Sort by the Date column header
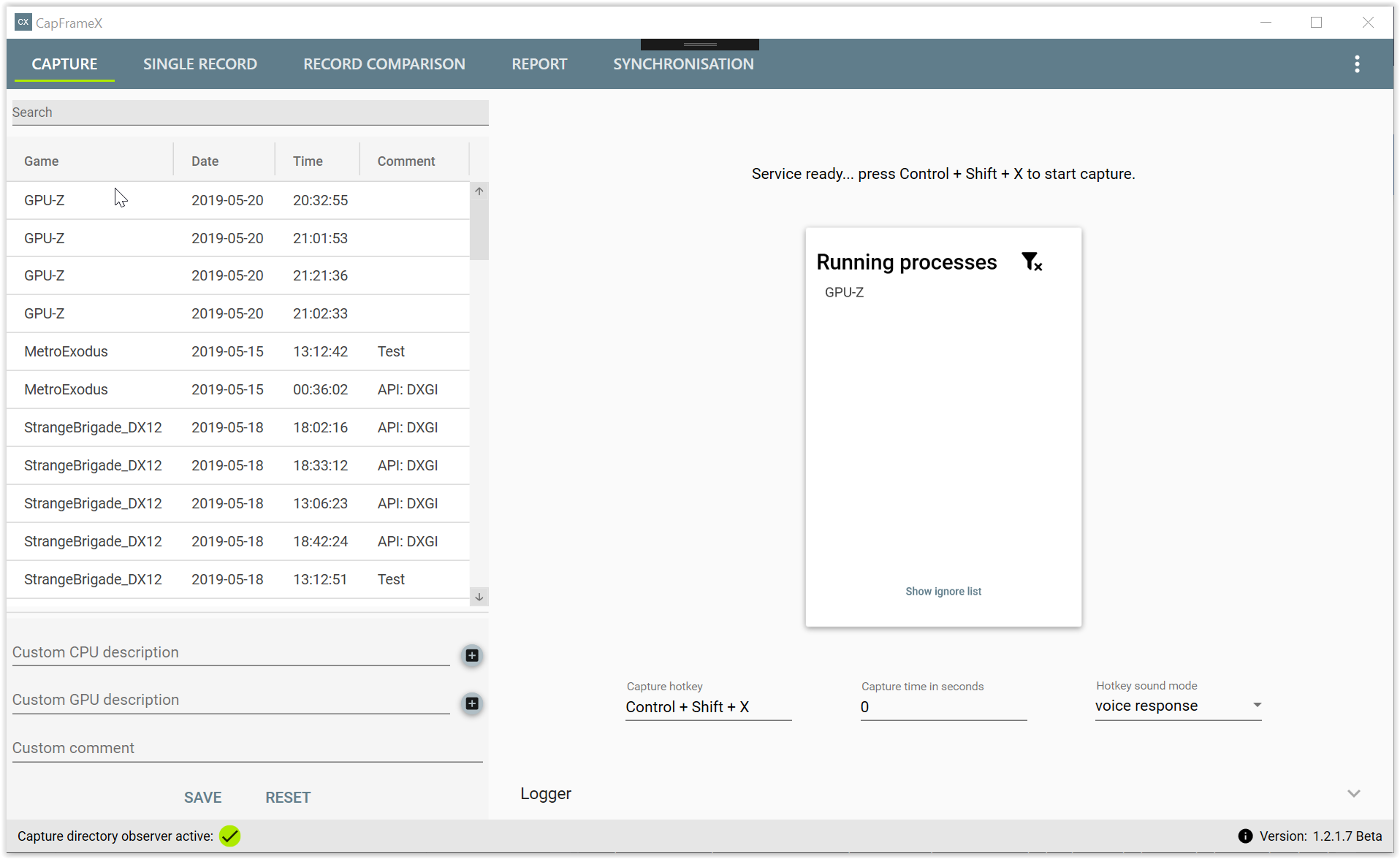The height and width of the screenshot is (859, 1400). click(x=224, y=161)
